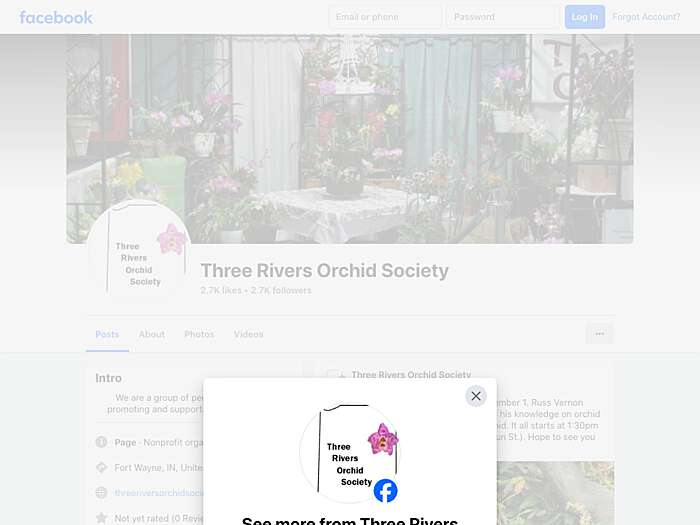Click the Facebook logo in header
This screenshot has width=700, height=525.
[x=56, y=17]
